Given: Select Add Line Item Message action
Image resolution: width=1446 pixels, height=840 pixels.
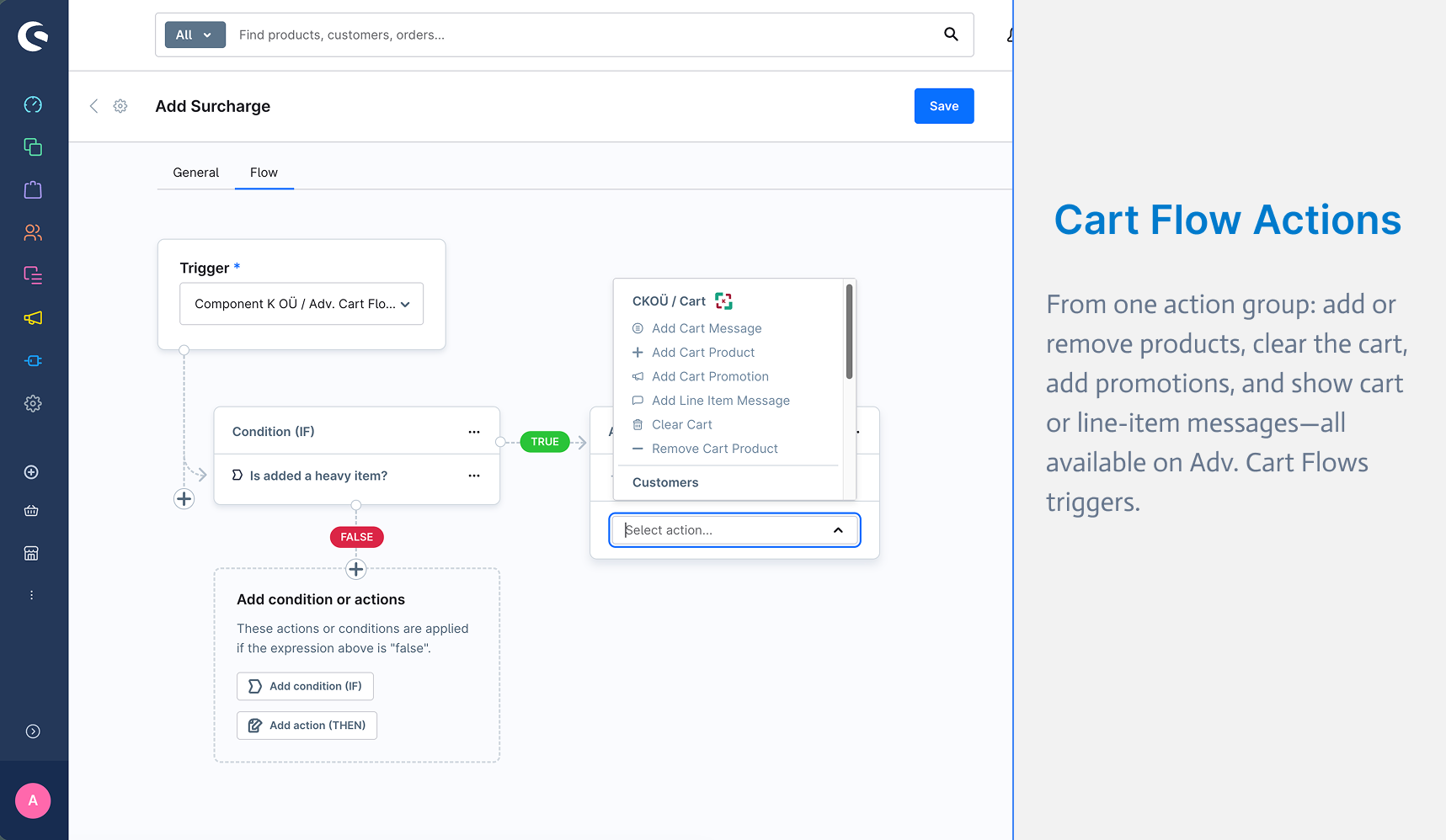Looking at the screenshot, I should pos(721,401).
